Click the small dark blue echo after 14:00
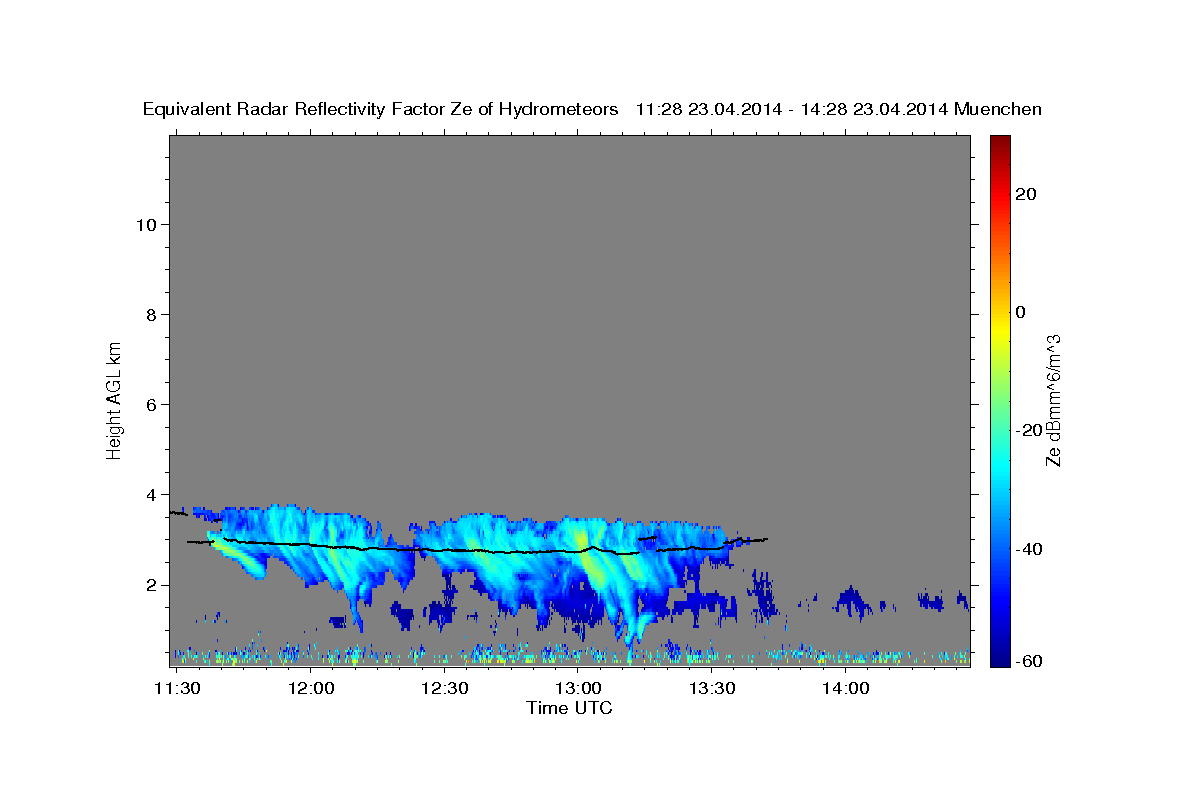Image resolution: width=1200 pixels, height=800 pixels. coord(852,601)
